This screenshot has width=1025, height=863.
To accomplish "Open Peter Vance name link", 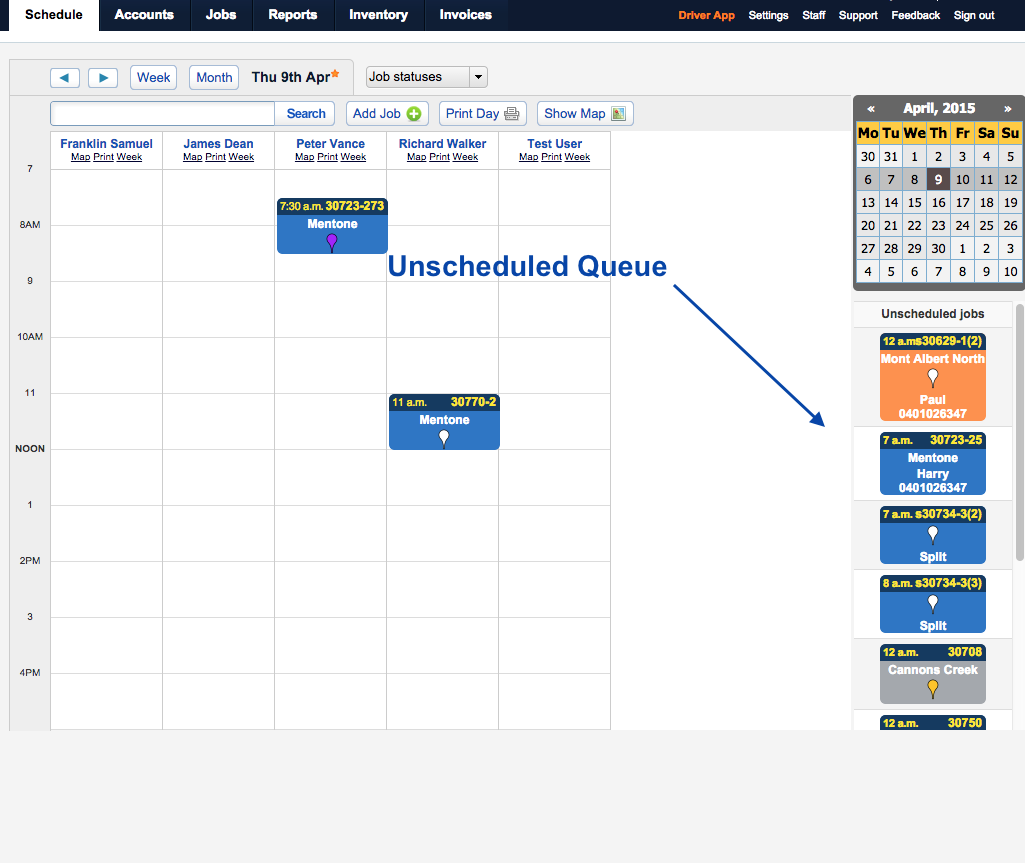I will click(x=330, y=144).
